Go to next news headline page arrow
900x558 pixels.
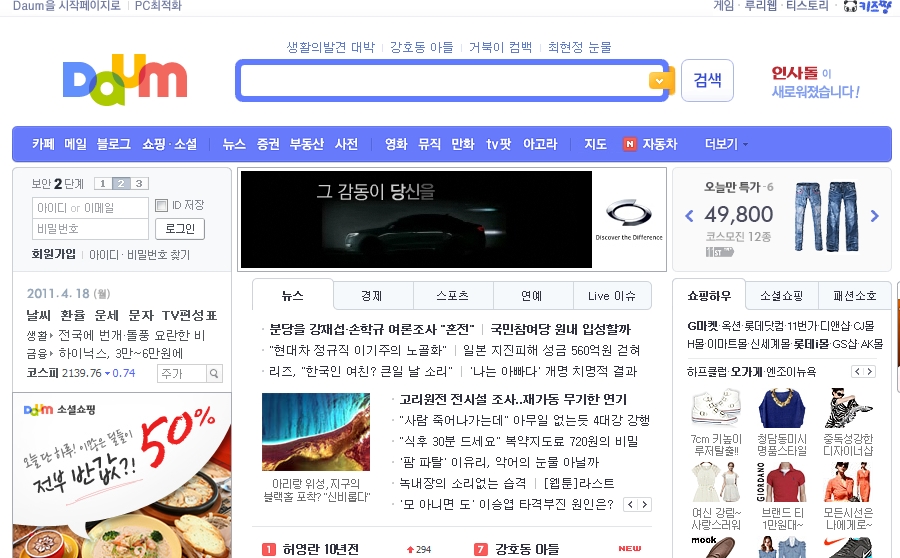[x=645, y=505]
